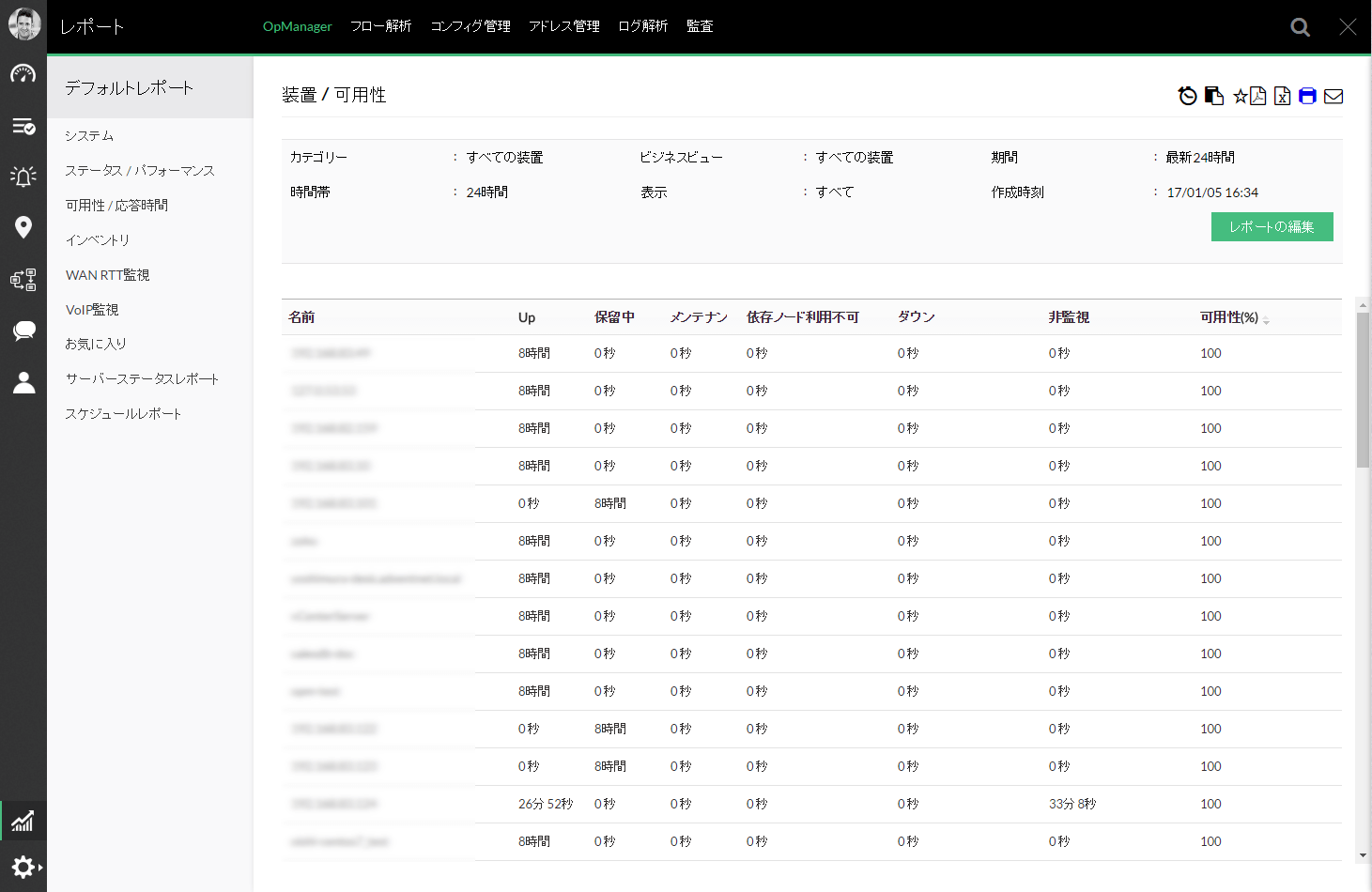1372x892 pixels.
Task: Open the スケジュールレポート link
Action: [x=123, y=412]
